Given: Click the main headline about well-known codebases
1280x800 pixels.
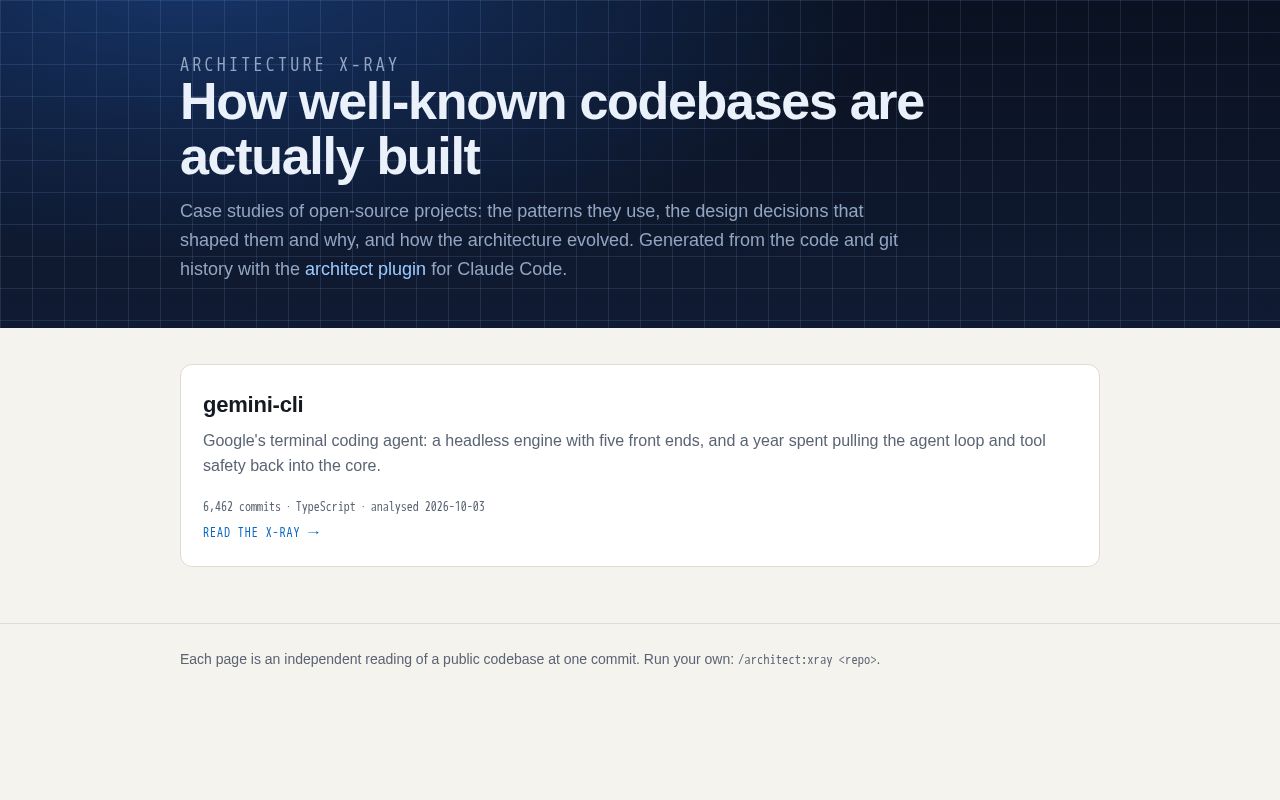Looking at the screenshot, I should pyautogui.click(x=552, y=129).
